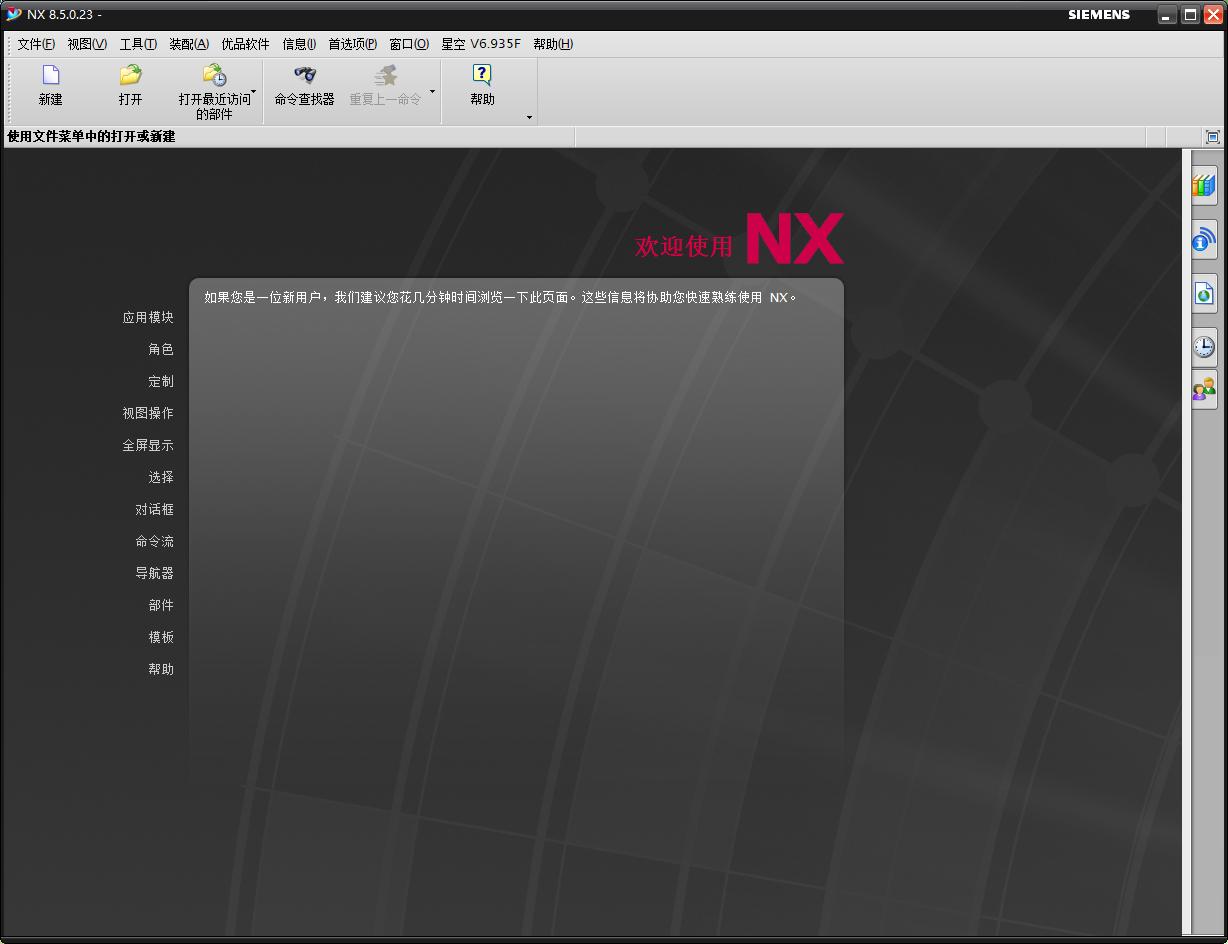Open the Web Browser palette icon
Screen dimensions: 1228x944
point(1204,292)
